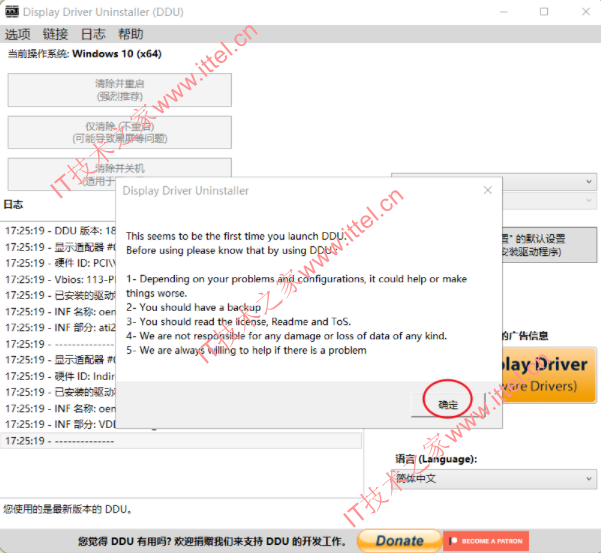Expand the second disabled dropdown below the device type

[589, 200]
